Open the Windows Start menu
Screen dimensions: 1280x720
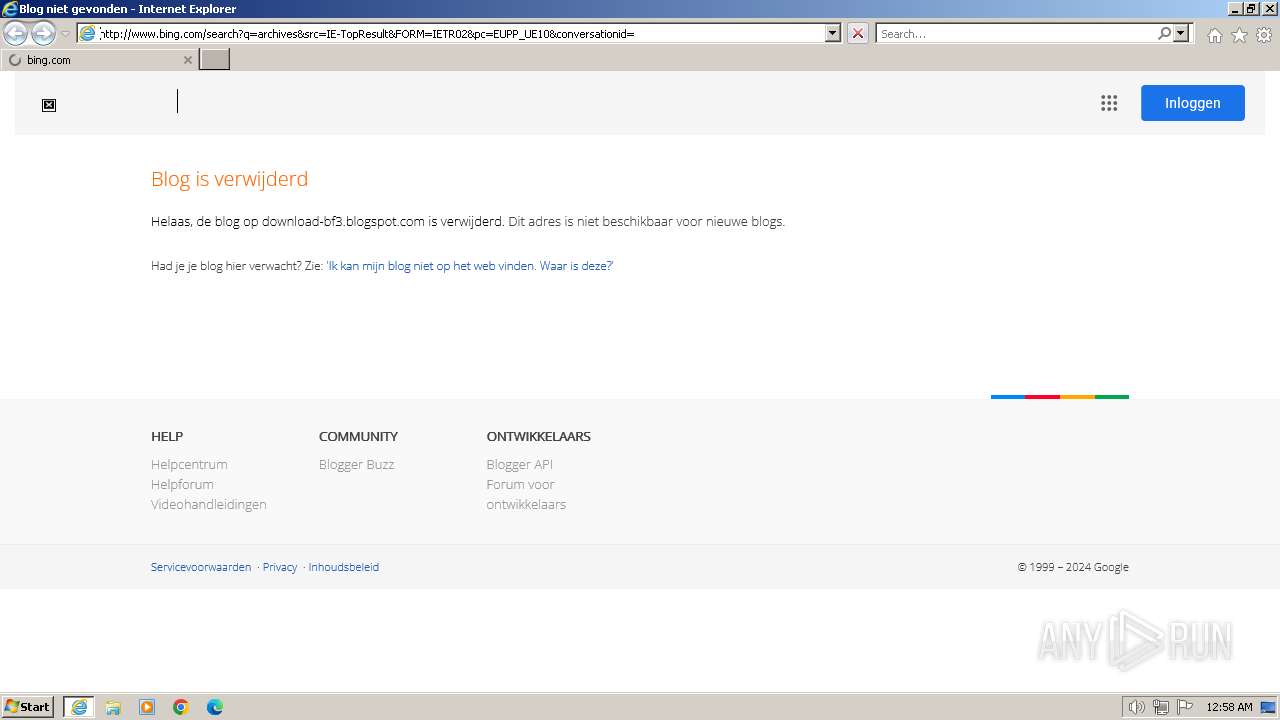[x=28, y=707]
